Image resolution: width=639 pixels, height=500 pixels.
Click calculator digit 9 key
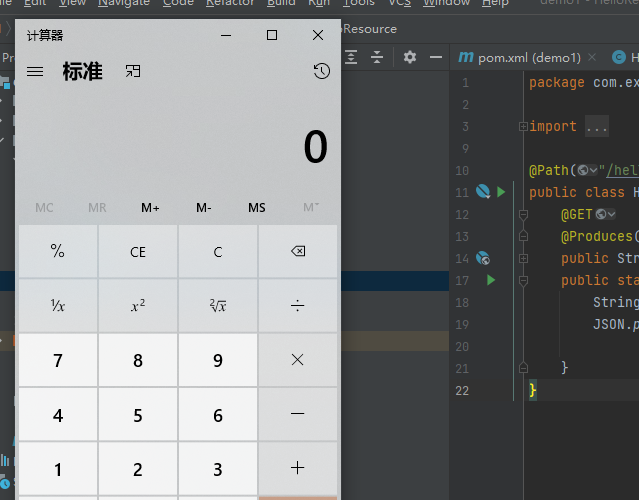click(218, 360)
